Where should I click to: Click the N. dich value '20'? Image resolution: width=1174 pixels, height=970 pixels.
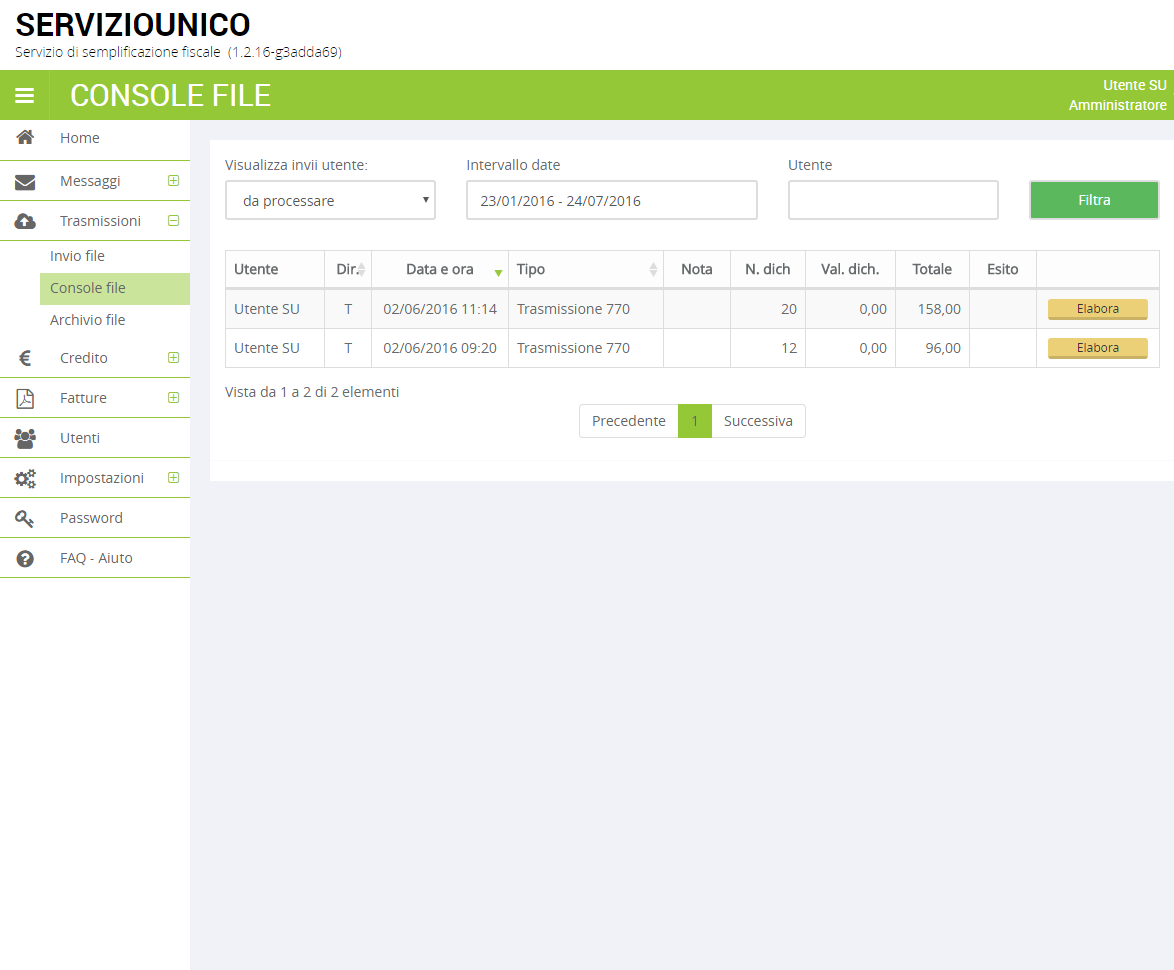[789, 309]
